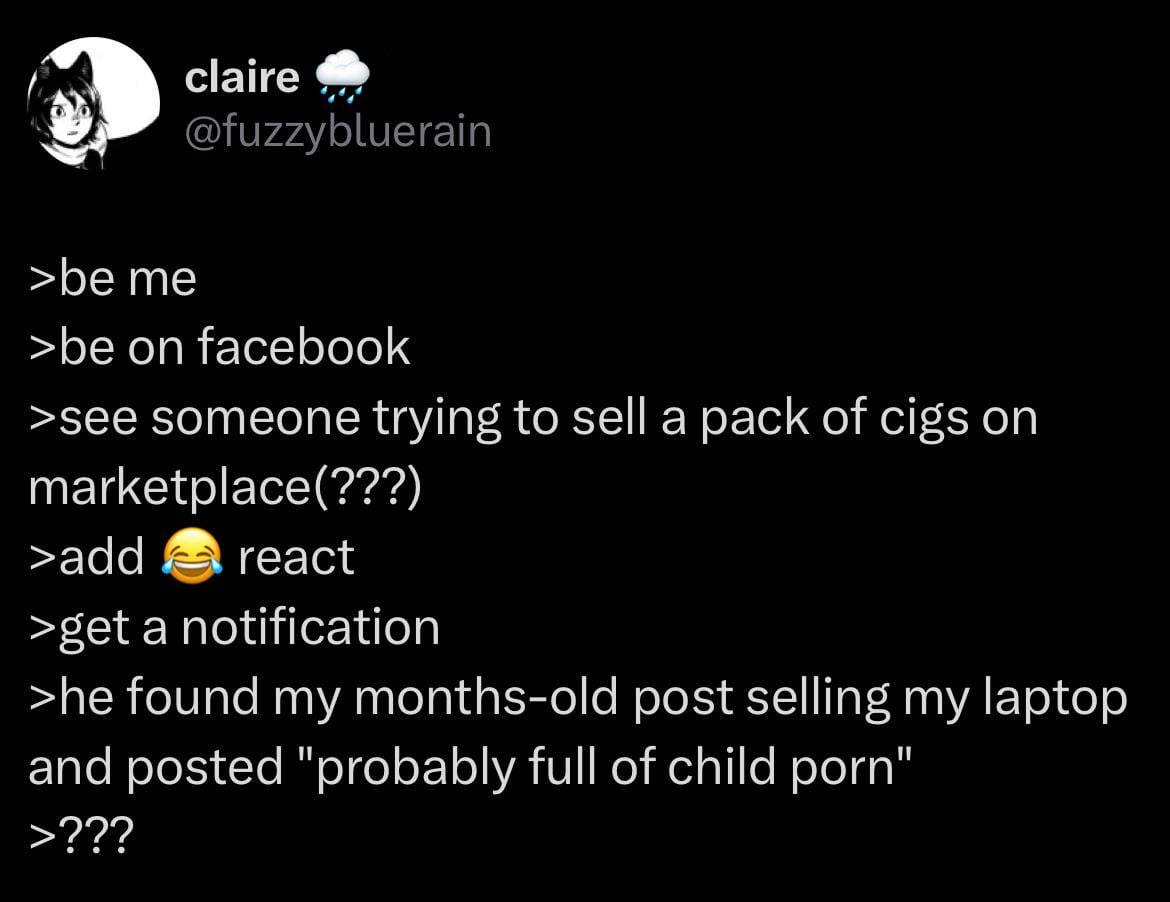Click the word ">add" before the emoji
This screenshot has width=1170, height=902.
coord(88,558)
